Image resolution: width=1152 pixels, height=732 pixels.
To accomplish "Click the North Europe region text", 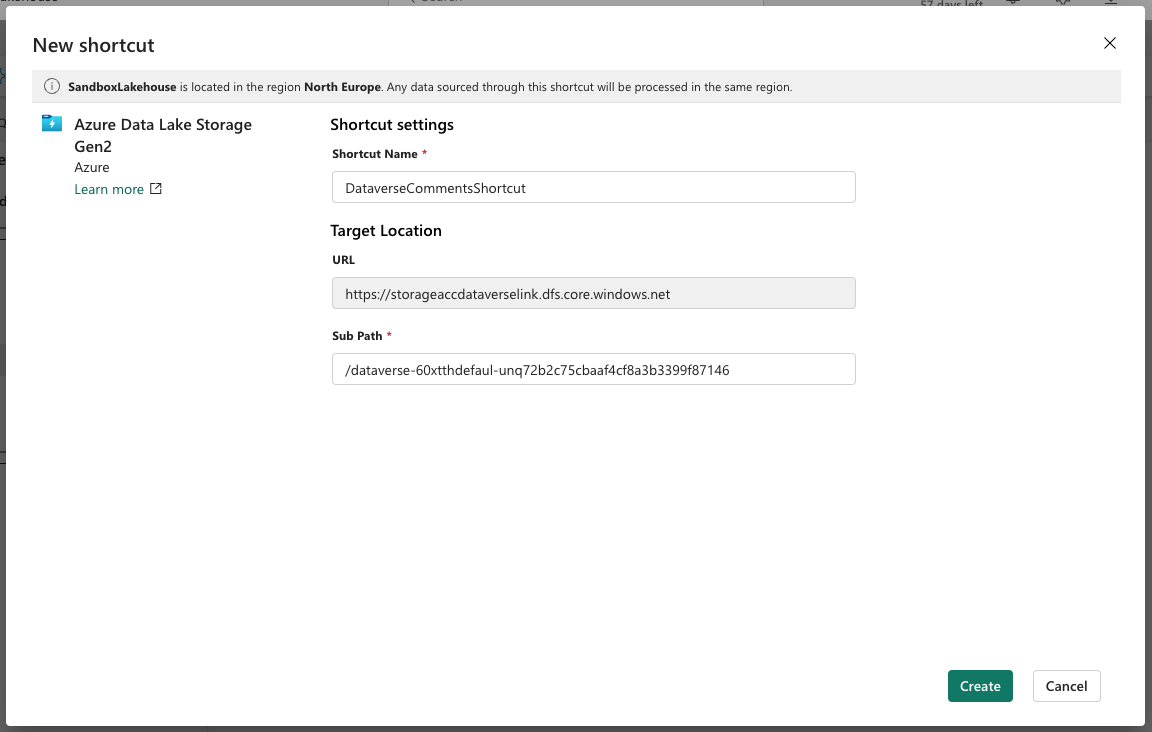I will click(342, 87).
